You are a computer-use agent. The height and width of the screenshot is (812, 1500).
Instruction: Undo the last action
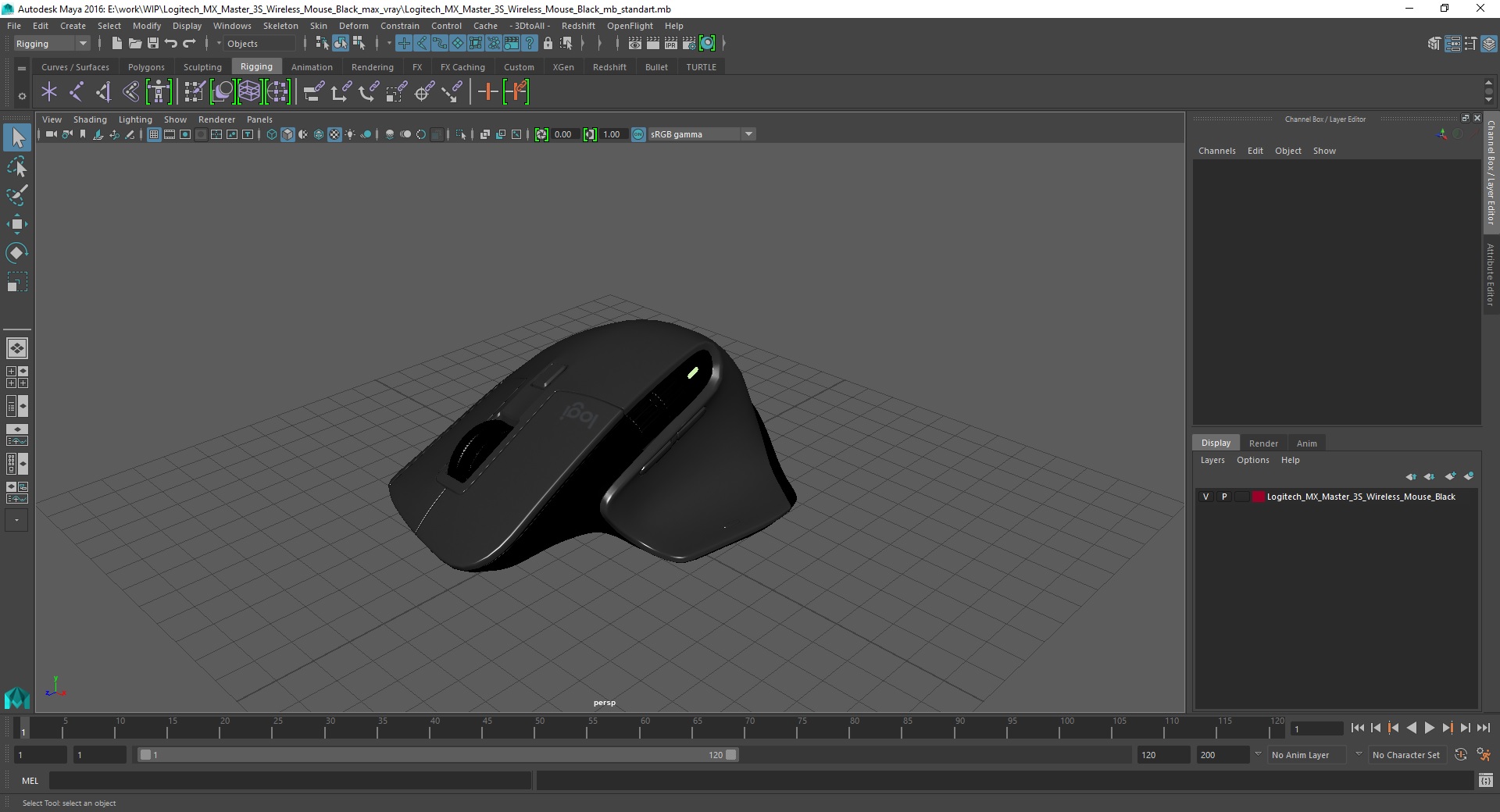171,44
